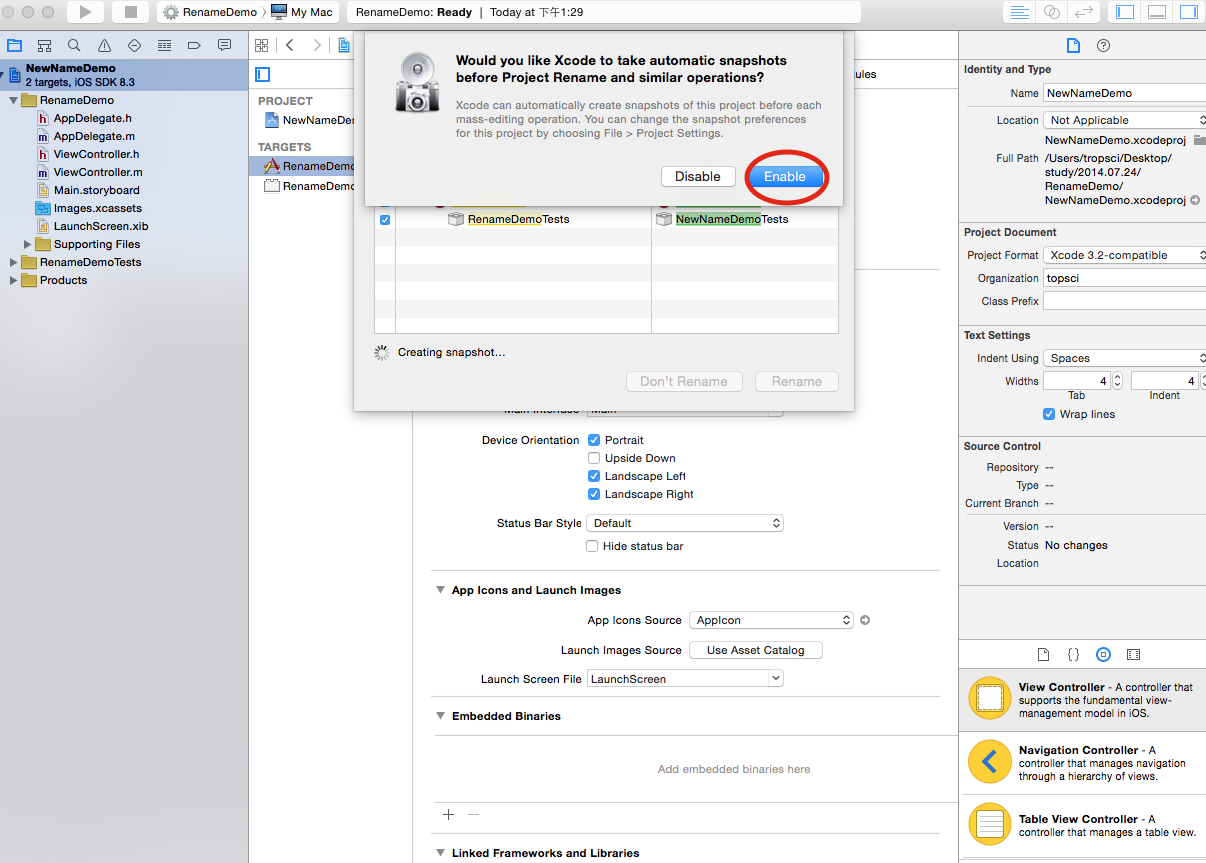Screen dimensions: 1206x863
Task: Show the Quick Help inspector
Action: 1103,46
